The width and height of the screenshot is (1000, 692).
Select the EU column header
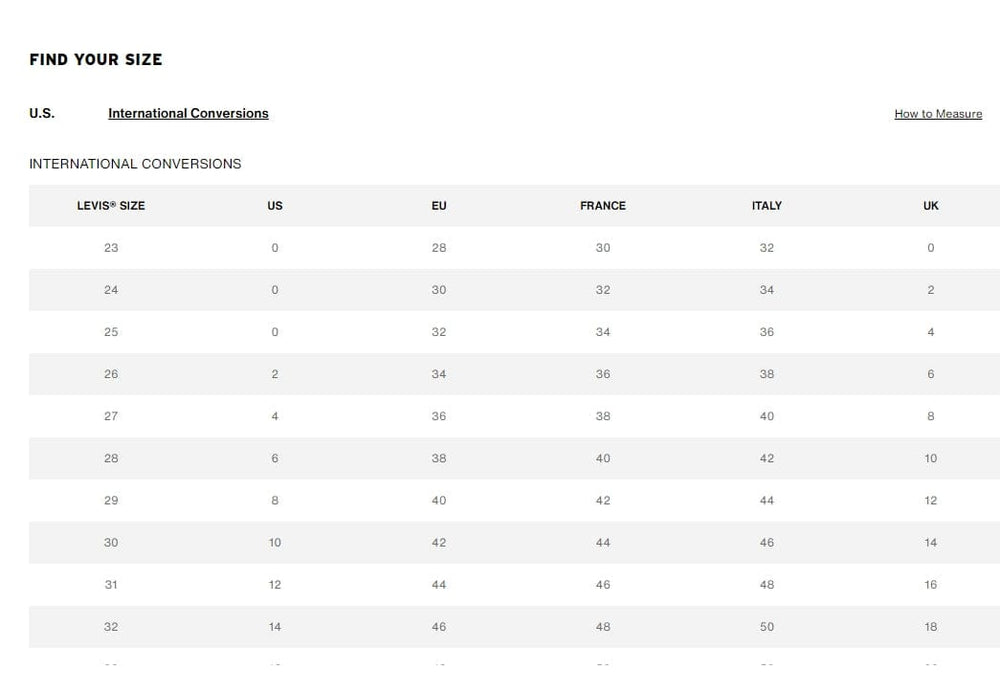coord(438,206)
